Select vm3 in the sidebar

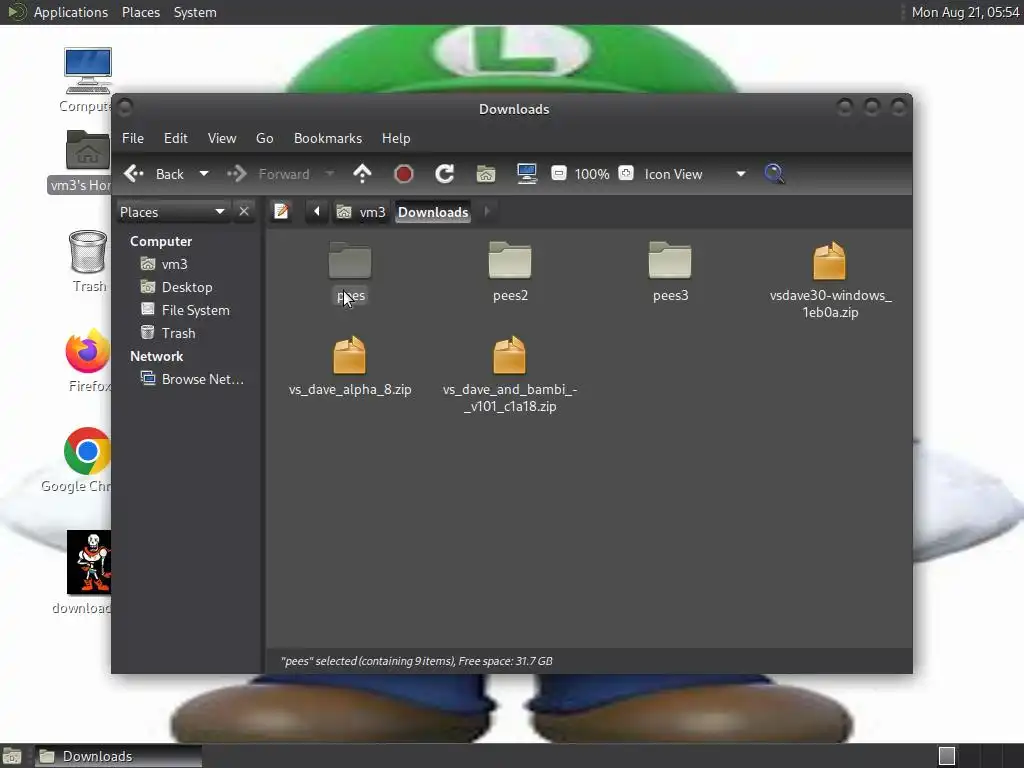click(164, 264)
